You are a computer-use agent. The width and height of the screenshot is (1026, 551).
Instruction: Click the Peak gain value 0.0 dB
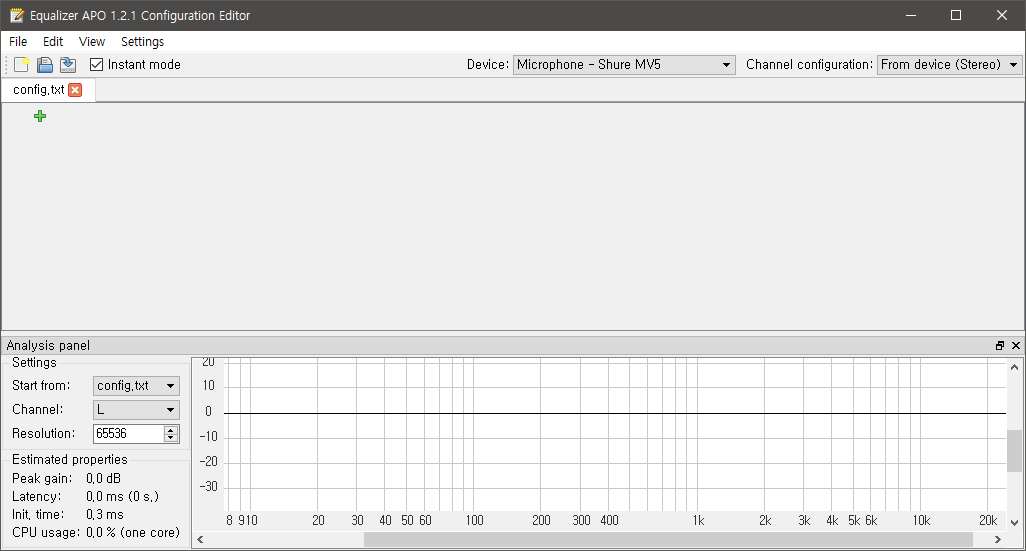tap(103, 478)
